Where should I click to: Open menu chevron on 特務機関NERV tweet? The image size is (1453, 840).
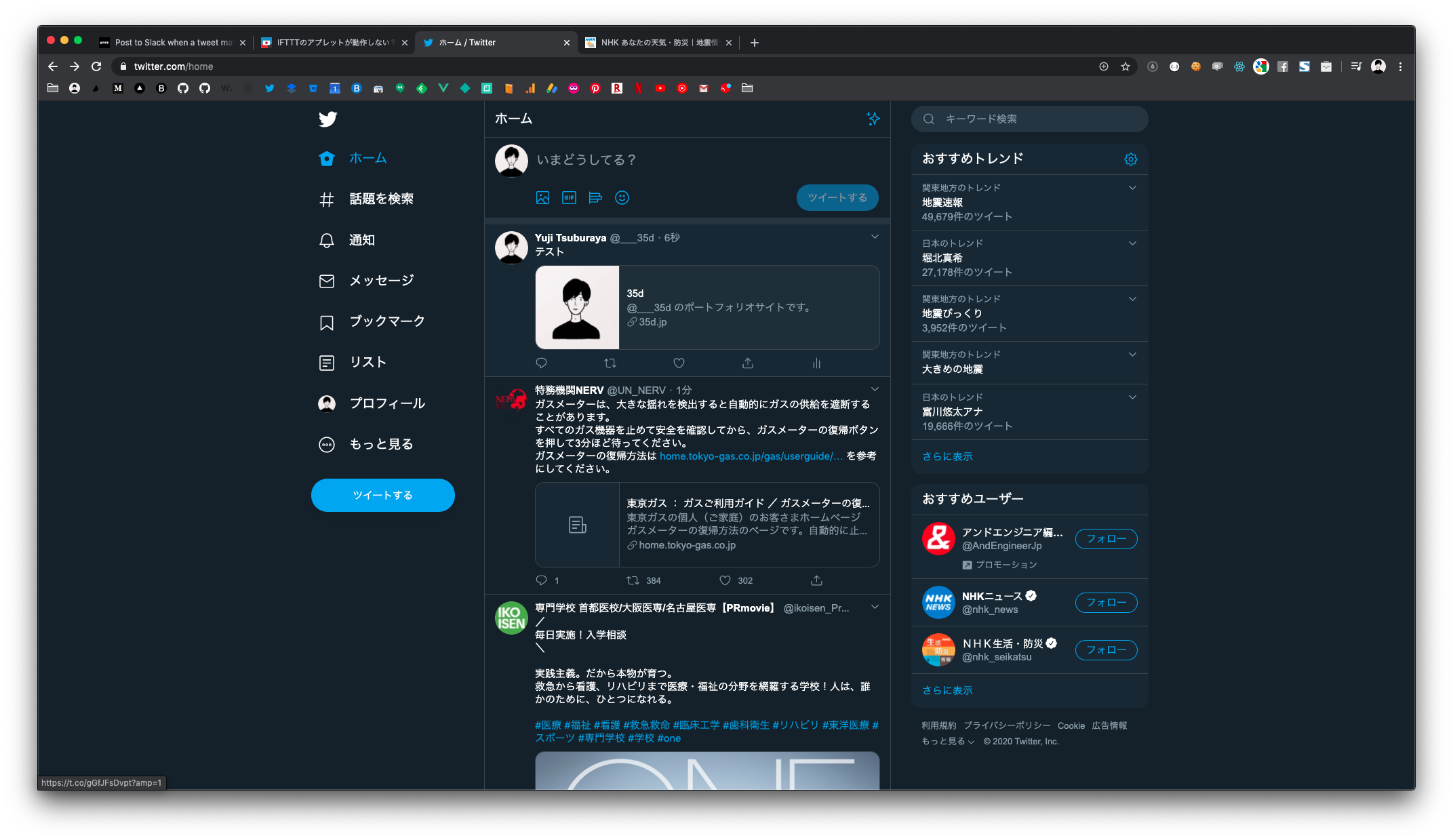tap(875, 389)
